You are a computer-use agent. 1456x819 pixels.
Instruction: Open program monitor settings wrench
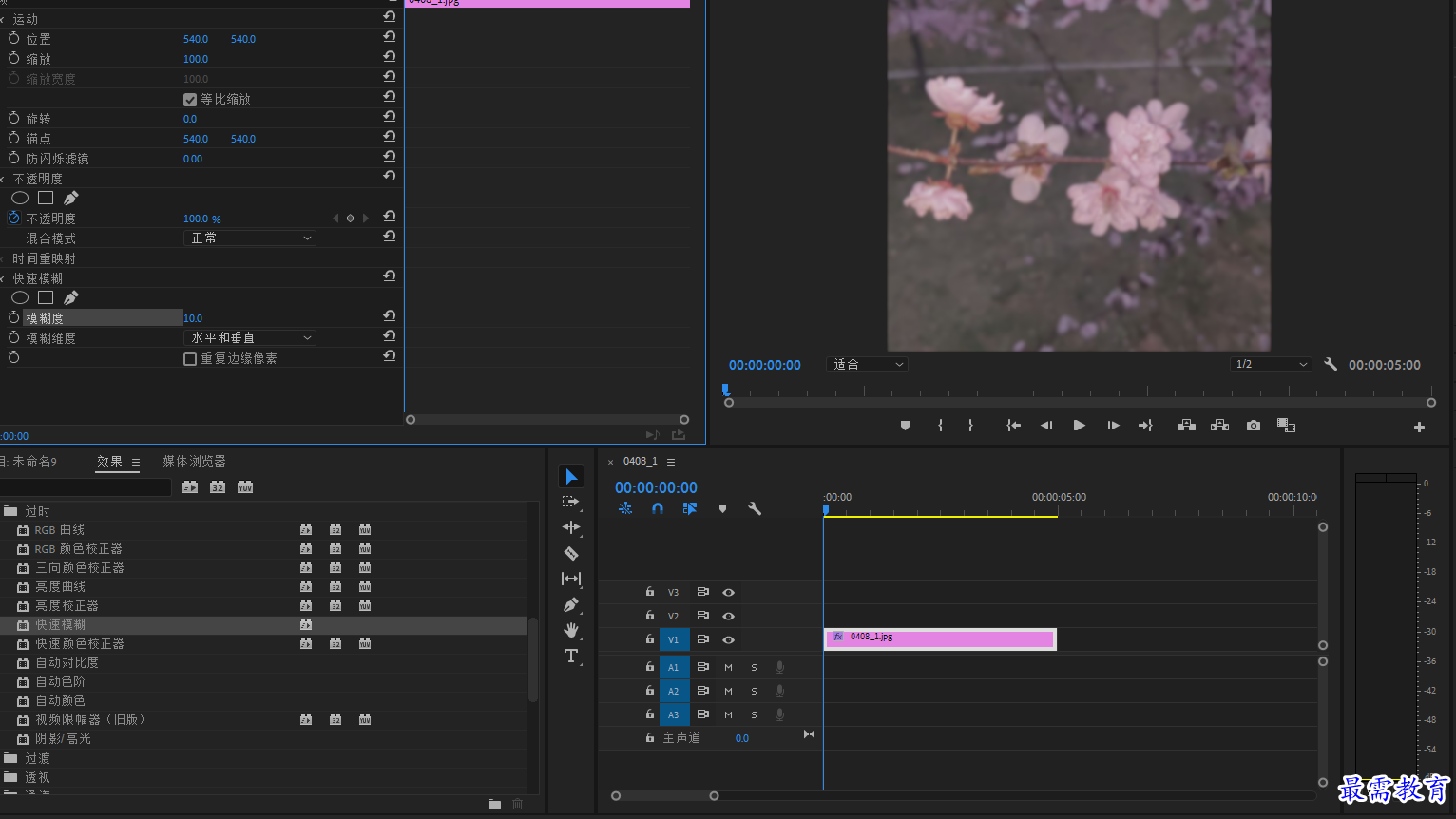tap(1331, 364)
